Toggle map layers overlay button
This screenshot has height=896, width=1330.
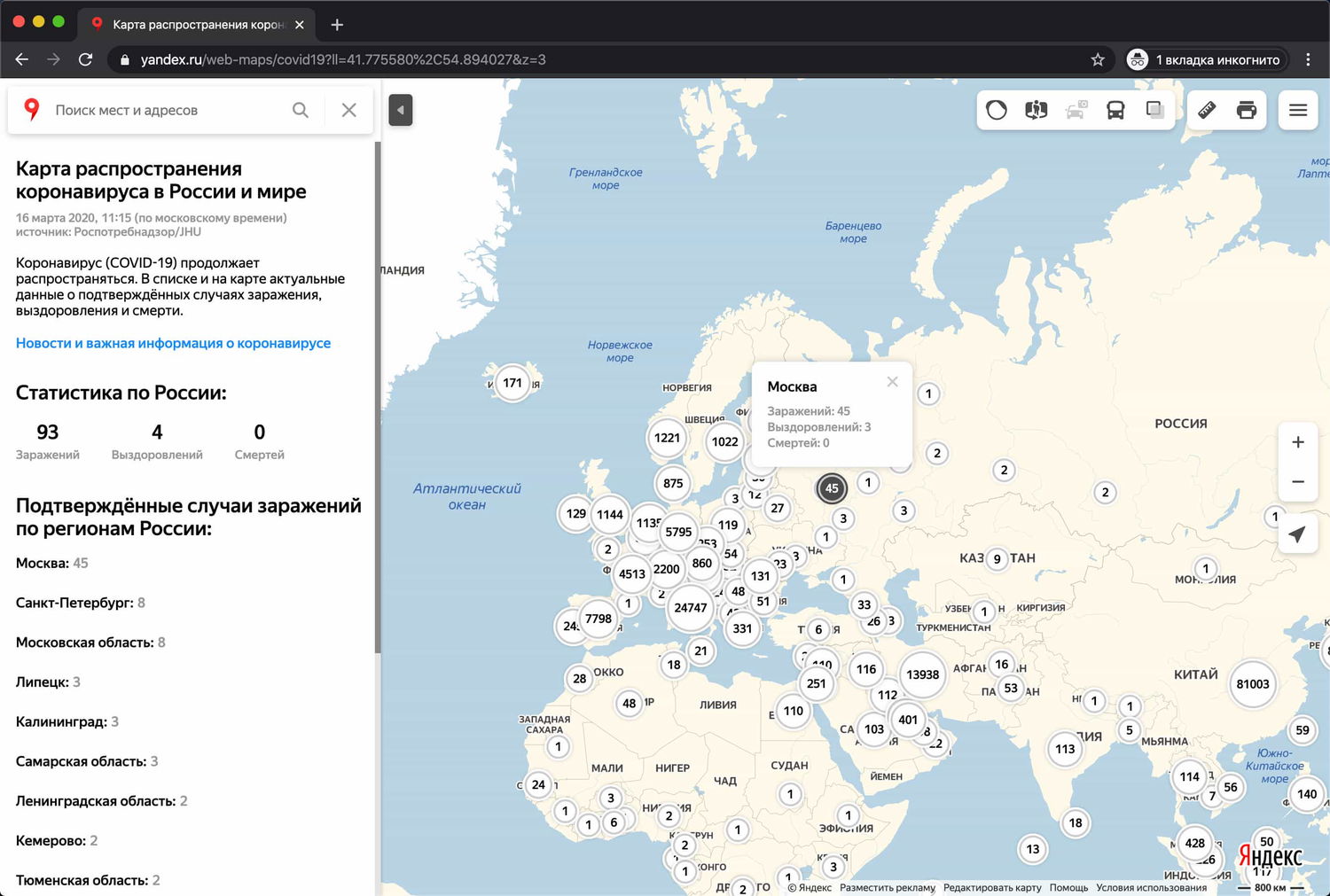pyautogui.click(x=1154, y=110)
